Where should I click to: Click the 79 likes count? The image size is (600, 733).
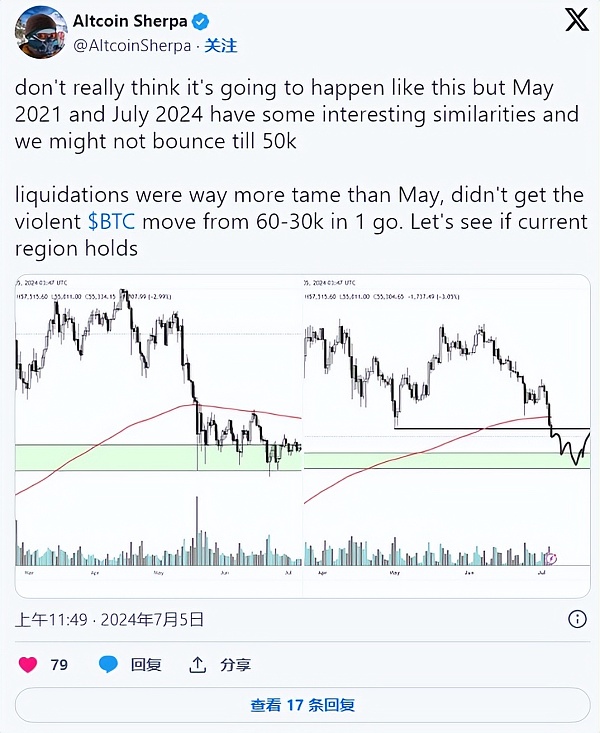point(59,663)
